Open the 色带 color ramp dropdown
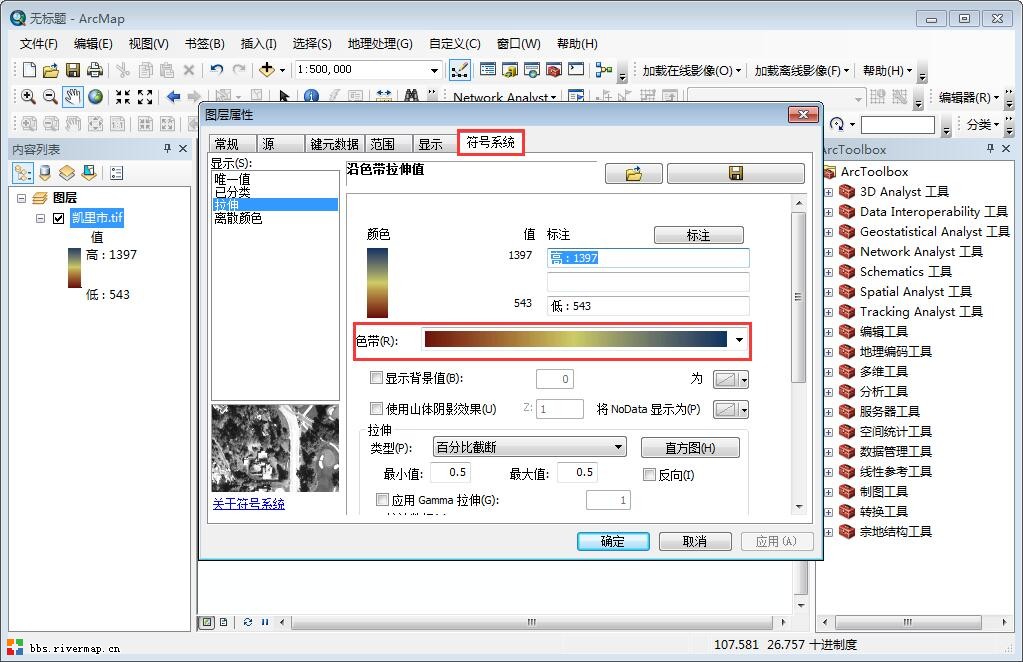The width and height of the screenshot is (1023, 662). point(739,340)
